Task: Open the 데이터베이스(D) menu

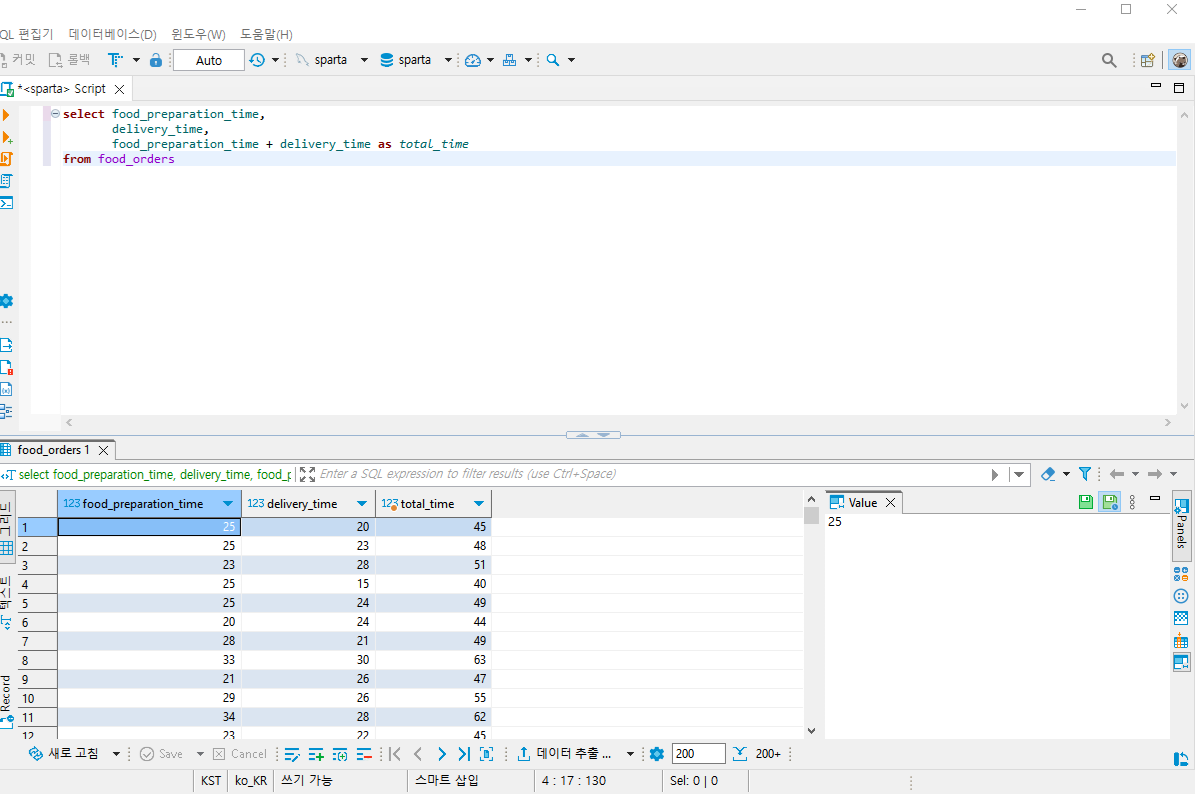Action: pos(112,34)
